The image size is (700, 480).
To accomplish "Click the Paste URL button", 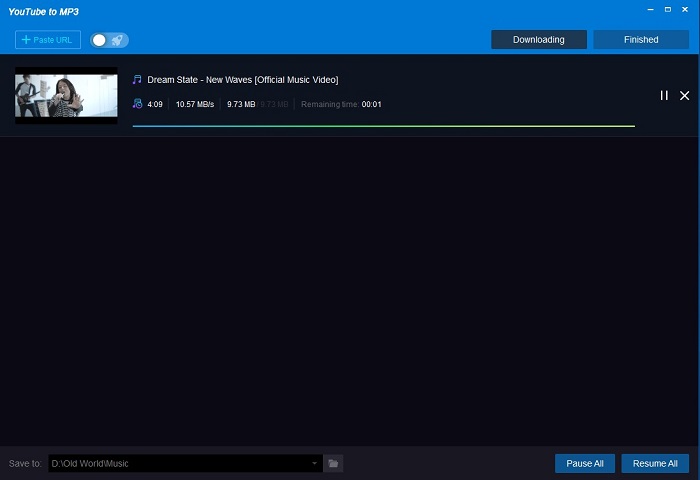I will point(48,40).
